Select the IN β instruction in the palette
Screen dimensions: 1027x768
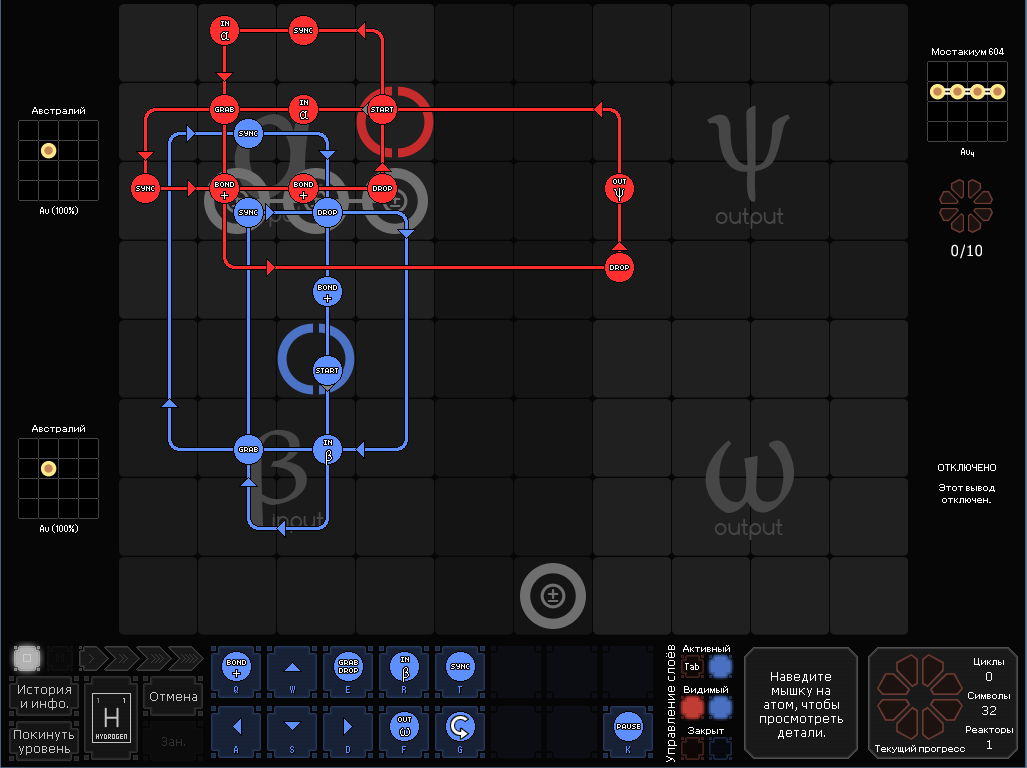(x=404, y=671)
